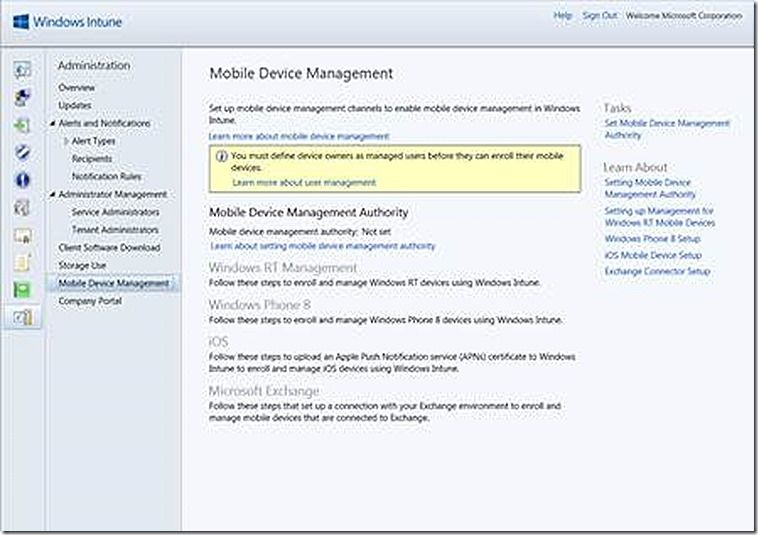
Task: Select the highlighted Administration workspace icon
Action: coord(22,318)
